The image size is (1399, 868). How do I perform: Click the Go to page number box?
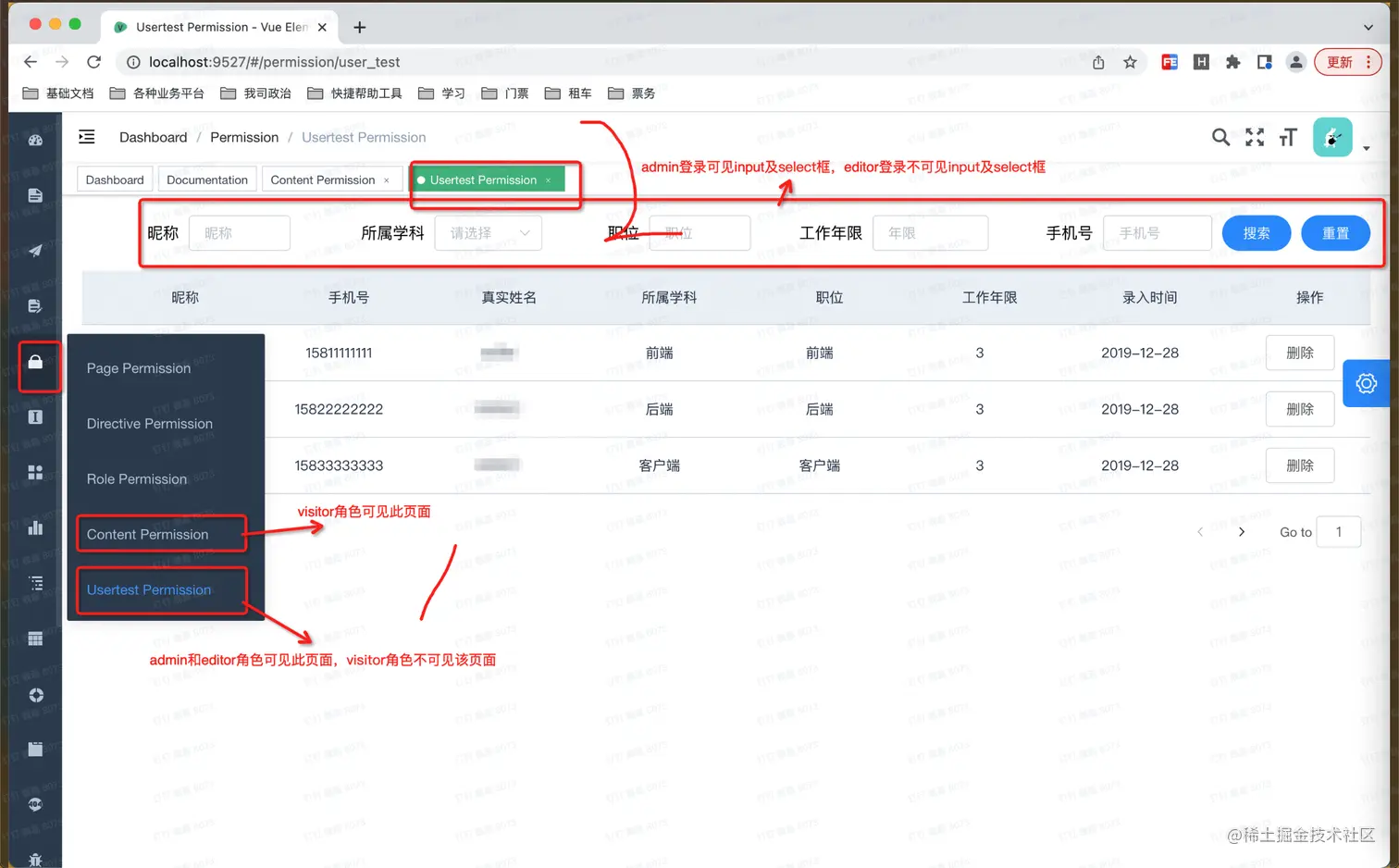[x=1338, y=532]
